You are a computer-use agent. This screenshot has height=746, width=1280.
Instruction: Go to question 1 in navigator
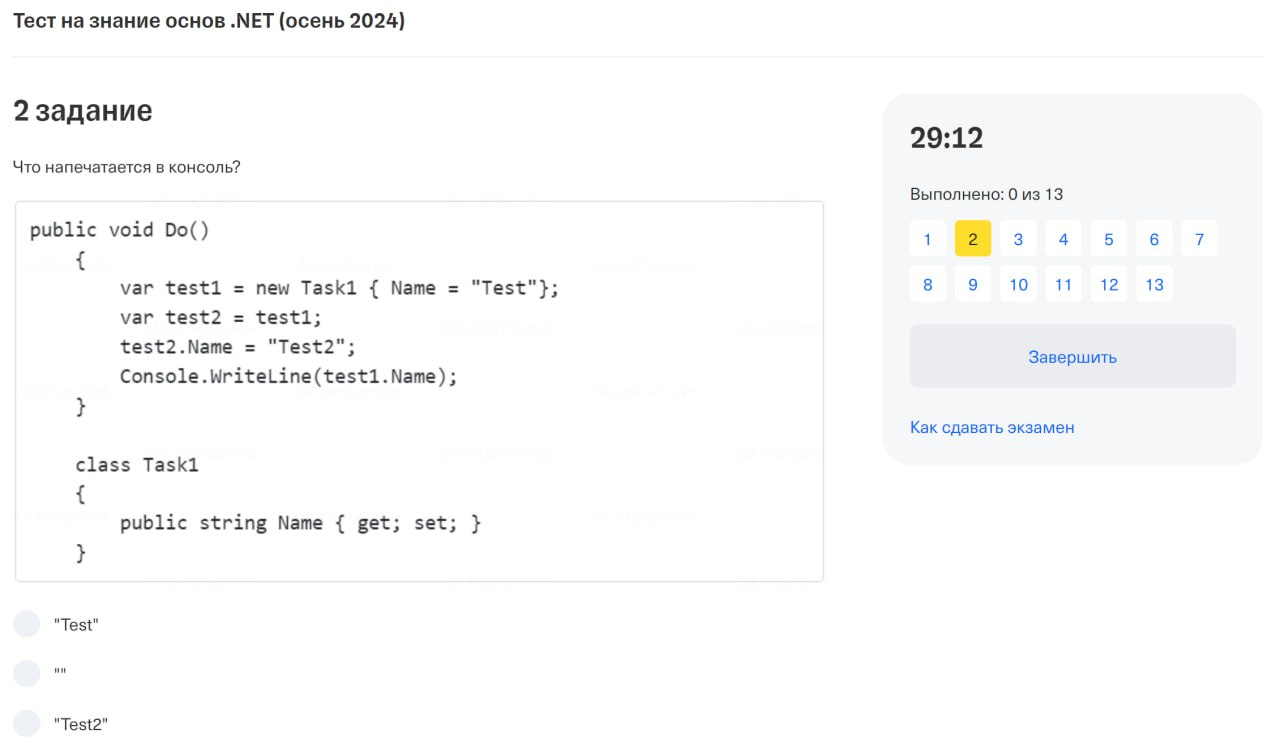tap(927, 239)
